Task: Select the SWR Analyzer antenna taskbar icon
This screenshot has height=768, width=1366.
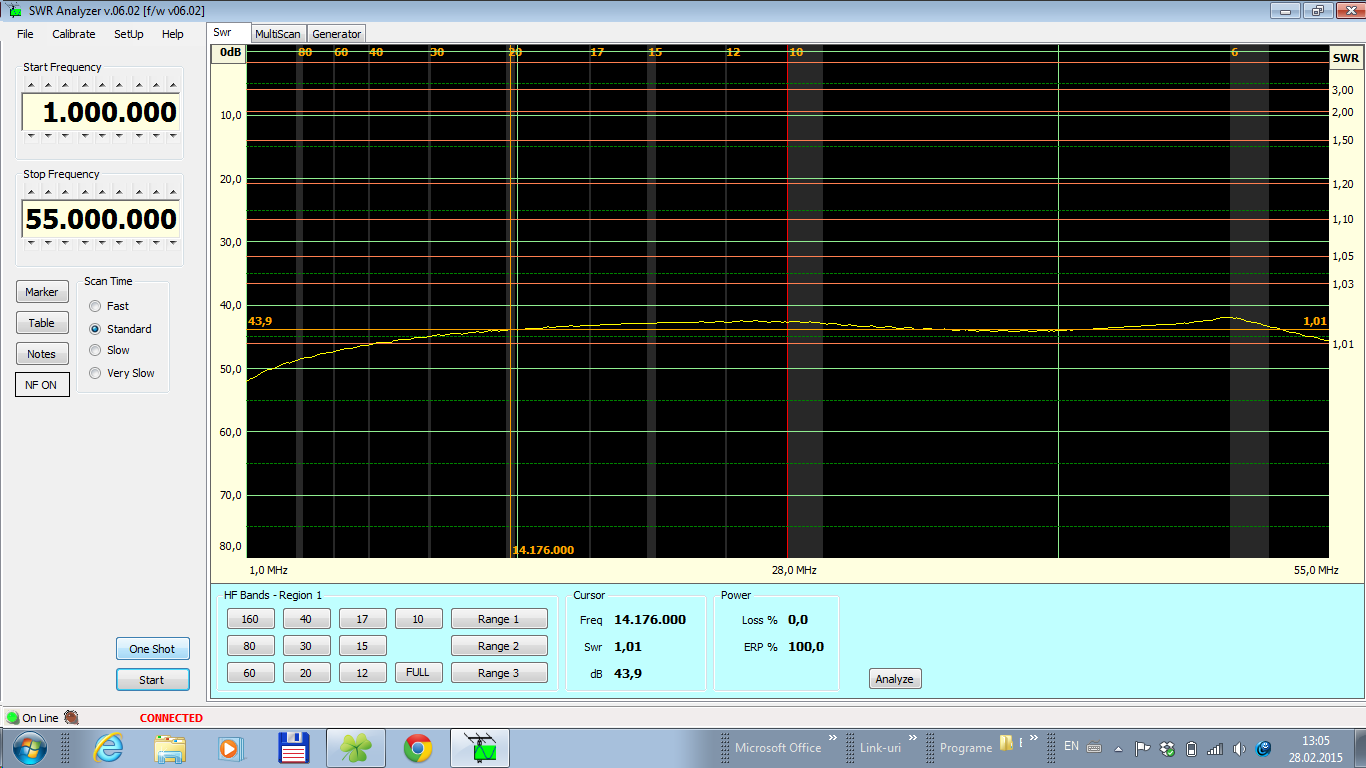Action: (x=481, y=748)
